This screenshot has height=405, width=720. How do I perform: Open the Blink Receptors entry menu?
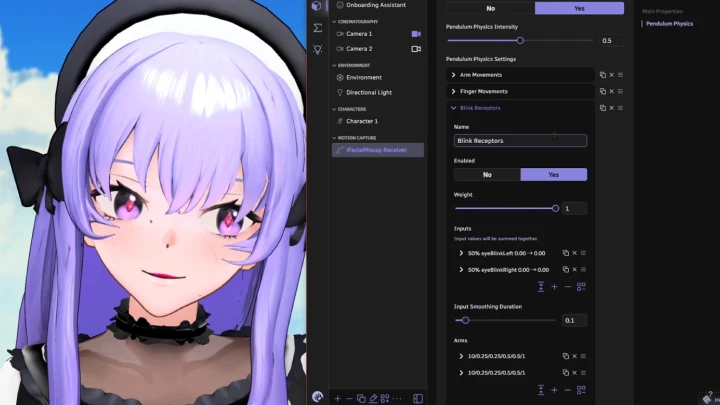[x=620, y=108]
